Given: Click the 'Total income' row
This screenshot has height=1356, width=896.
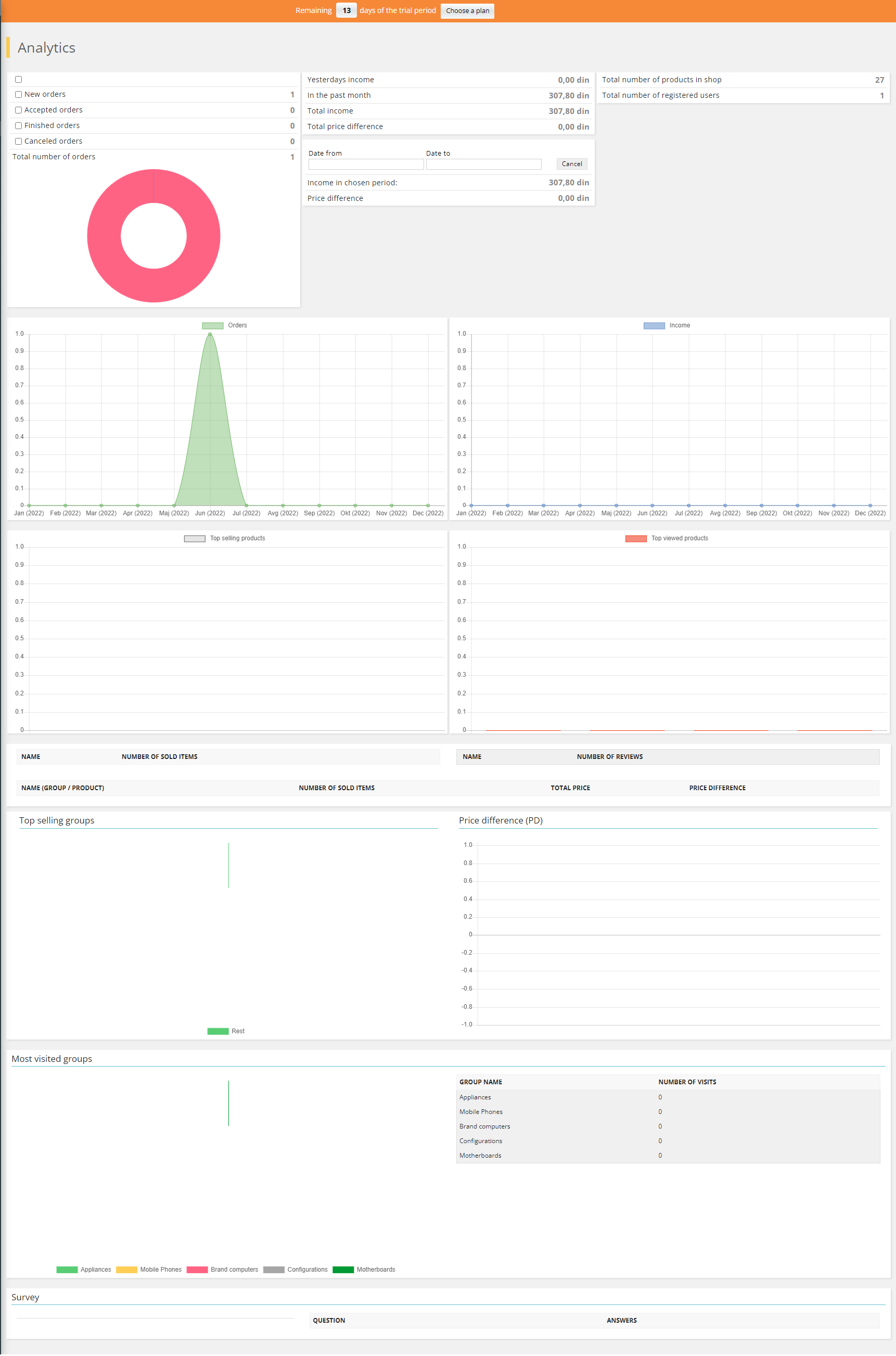Looking at the screenshot, I should (448, 111).
